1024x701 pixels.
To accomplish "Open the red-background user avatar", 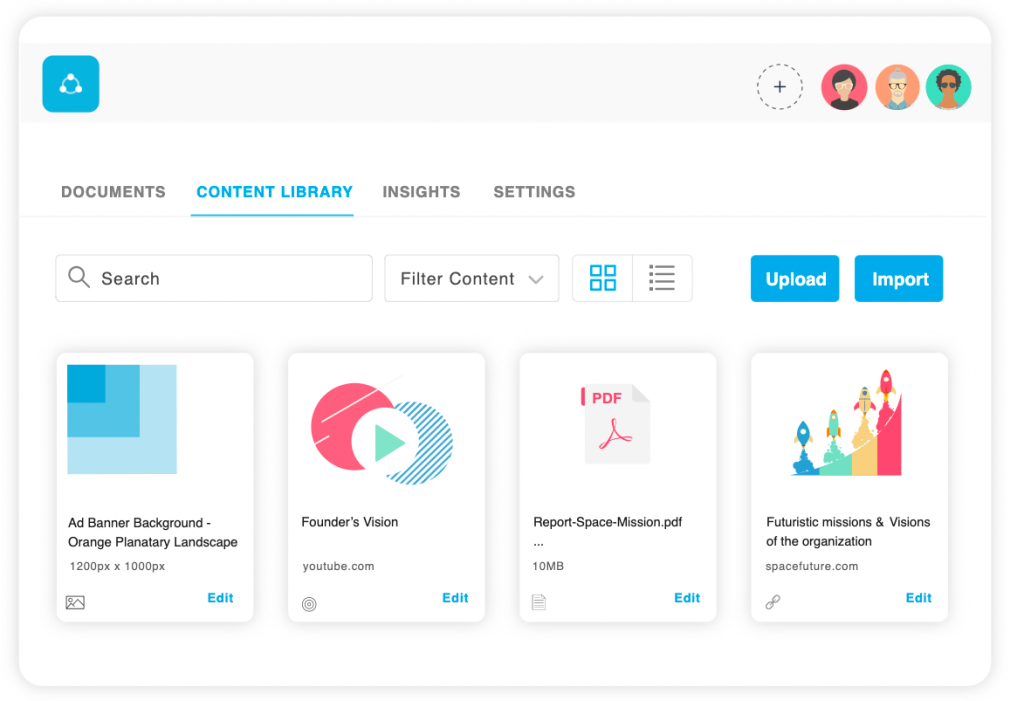I will 844,88.
